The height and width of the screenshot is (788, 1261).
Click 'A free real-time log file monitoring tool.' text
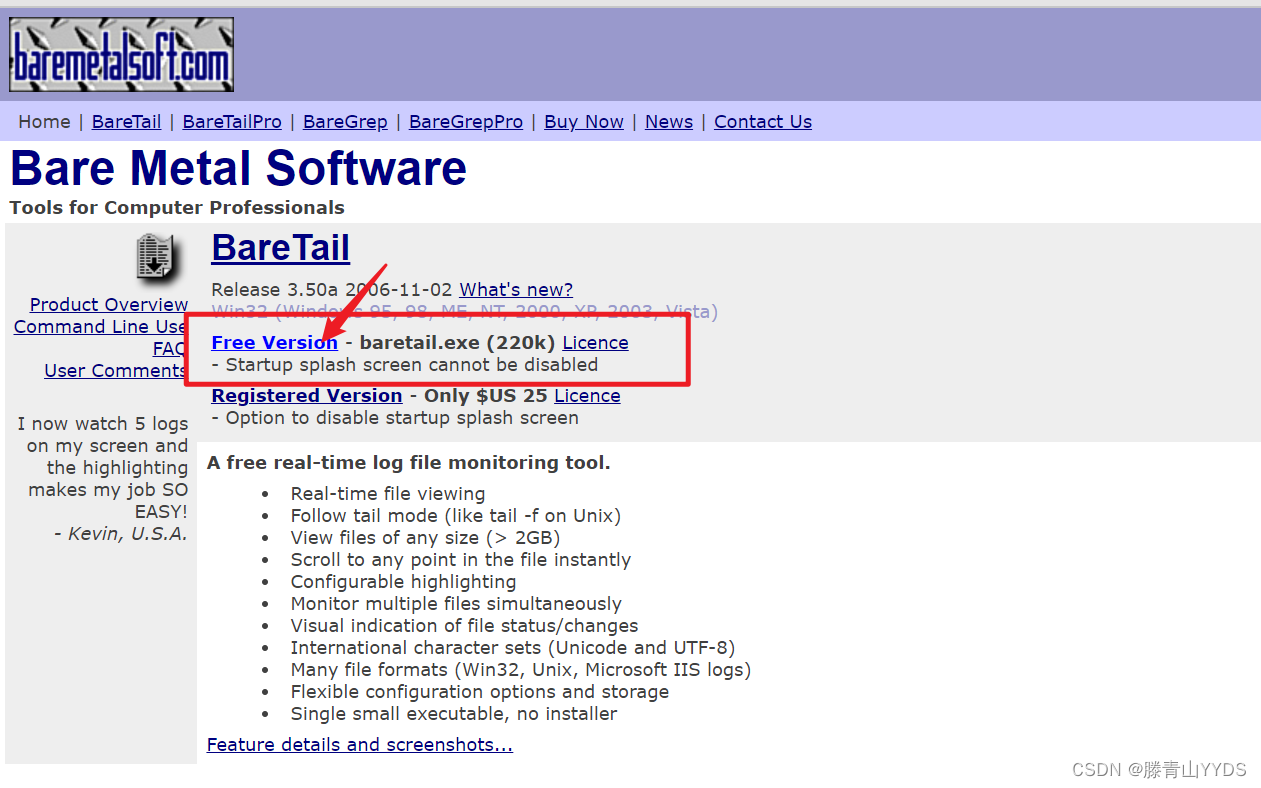tap(409, 463)
